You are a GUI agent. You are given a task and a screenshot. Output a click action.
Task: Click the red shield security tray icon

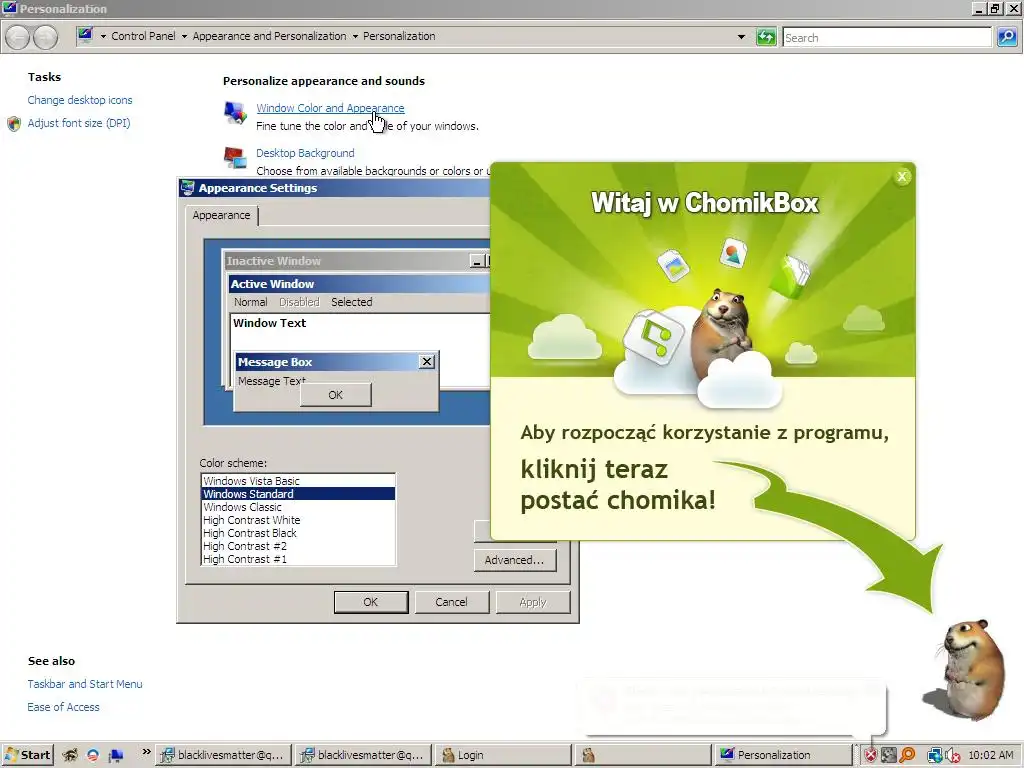click(871, 755)
